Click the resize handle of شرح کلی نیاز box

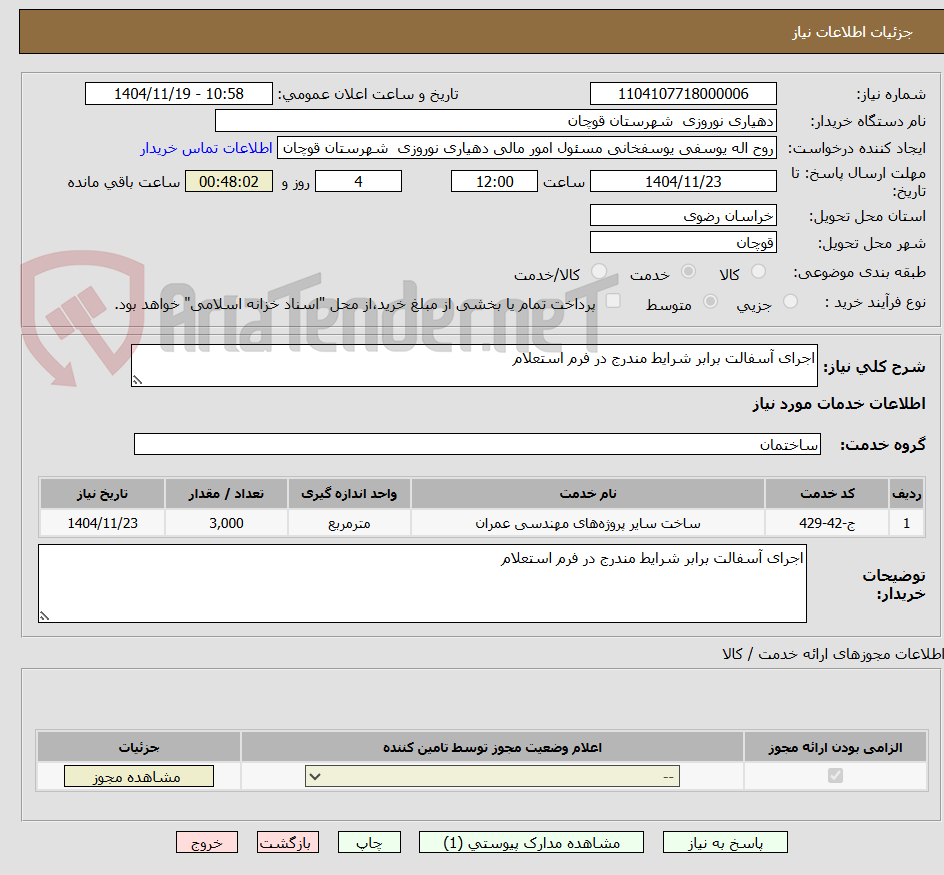coord(137,380)
